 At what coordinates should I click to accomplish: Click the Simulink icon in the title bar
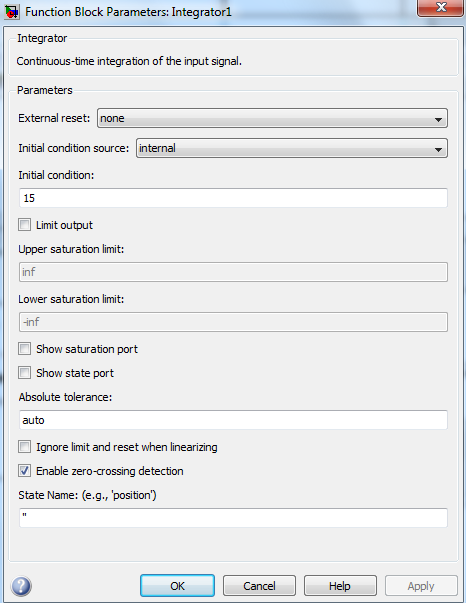pyautogui.click(x=12, y=12)
